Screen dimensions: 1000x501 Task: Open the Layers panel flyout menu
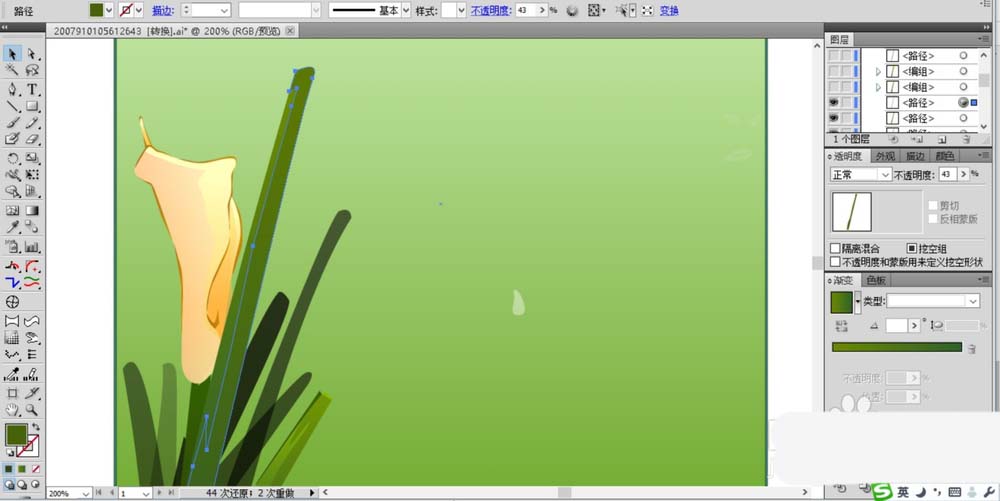pyautogui.click(x=984, y=40)
